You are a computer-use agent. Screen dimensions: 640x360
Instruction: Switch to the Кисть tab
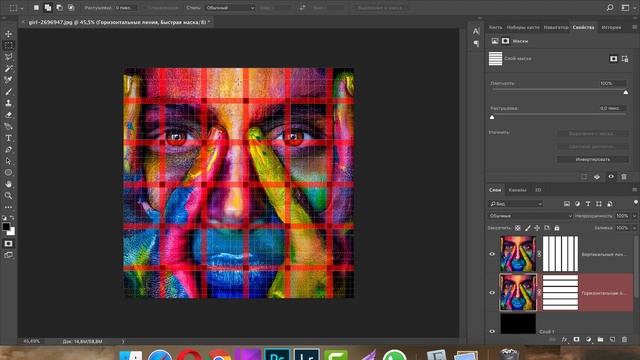[x=496, y=27]
